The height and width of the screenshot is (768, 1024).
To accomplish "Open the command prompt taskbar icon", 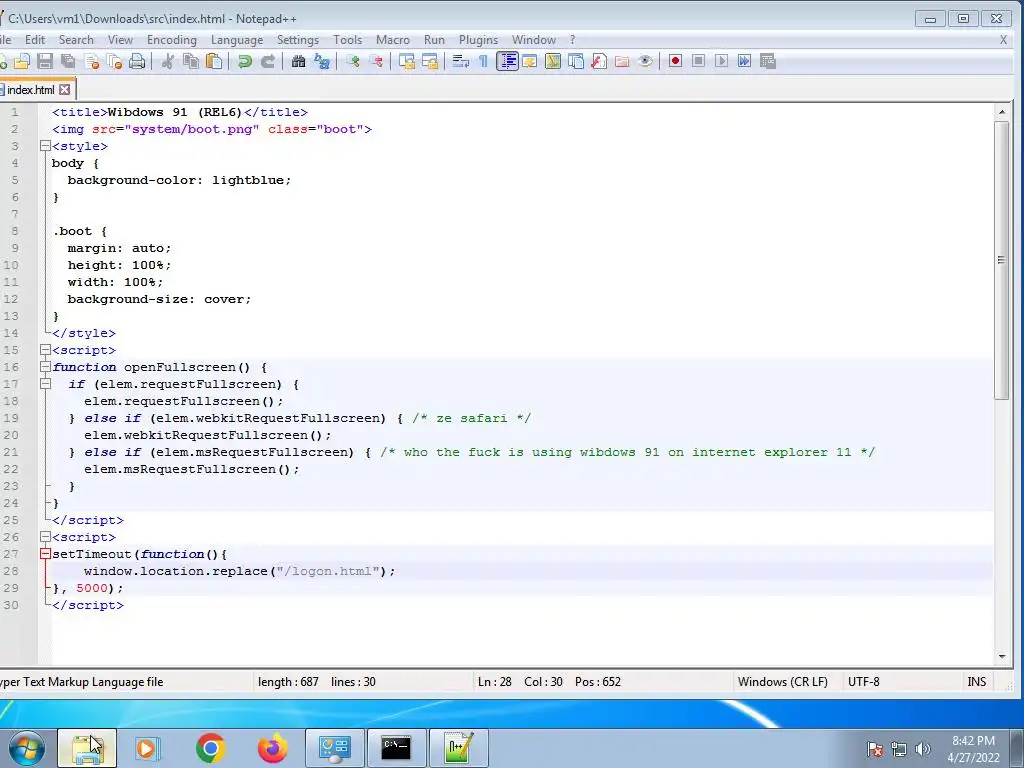I will (396, 748).
